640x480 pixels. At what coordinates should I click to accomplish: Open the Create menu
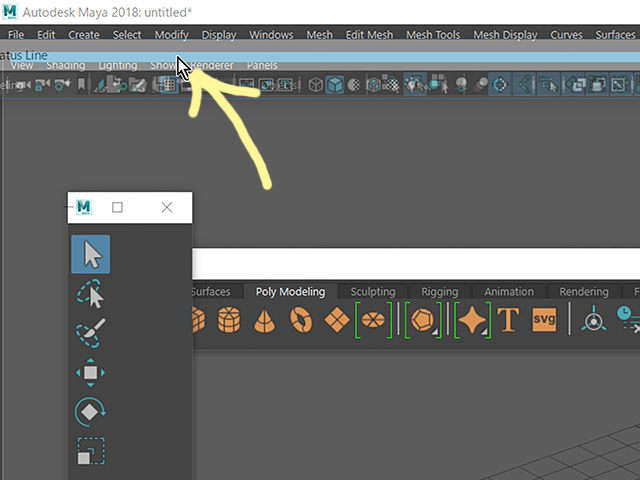[84, 35]
